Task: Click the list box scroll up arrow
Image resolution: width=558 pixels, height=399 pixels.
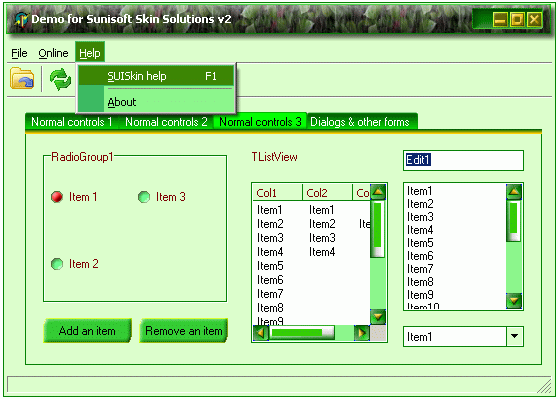Action: point(514,191)
